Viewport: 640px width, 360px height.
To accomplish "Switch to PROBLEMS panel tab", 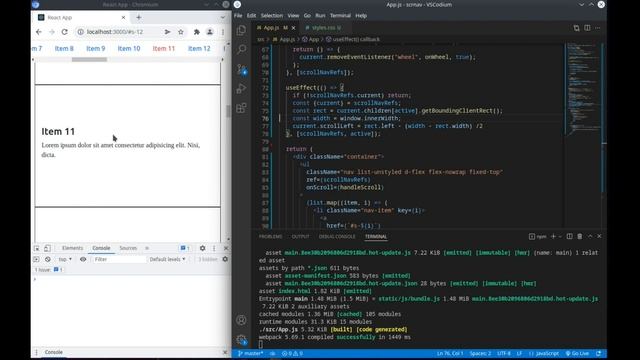I will pos(270,237).
